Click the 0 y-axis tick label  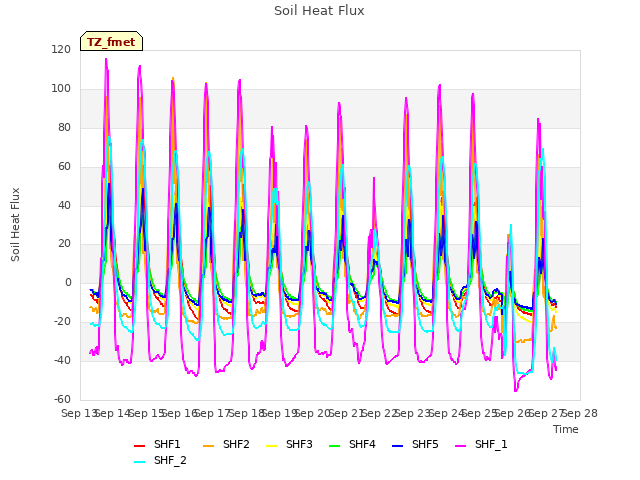click(68, 282)
